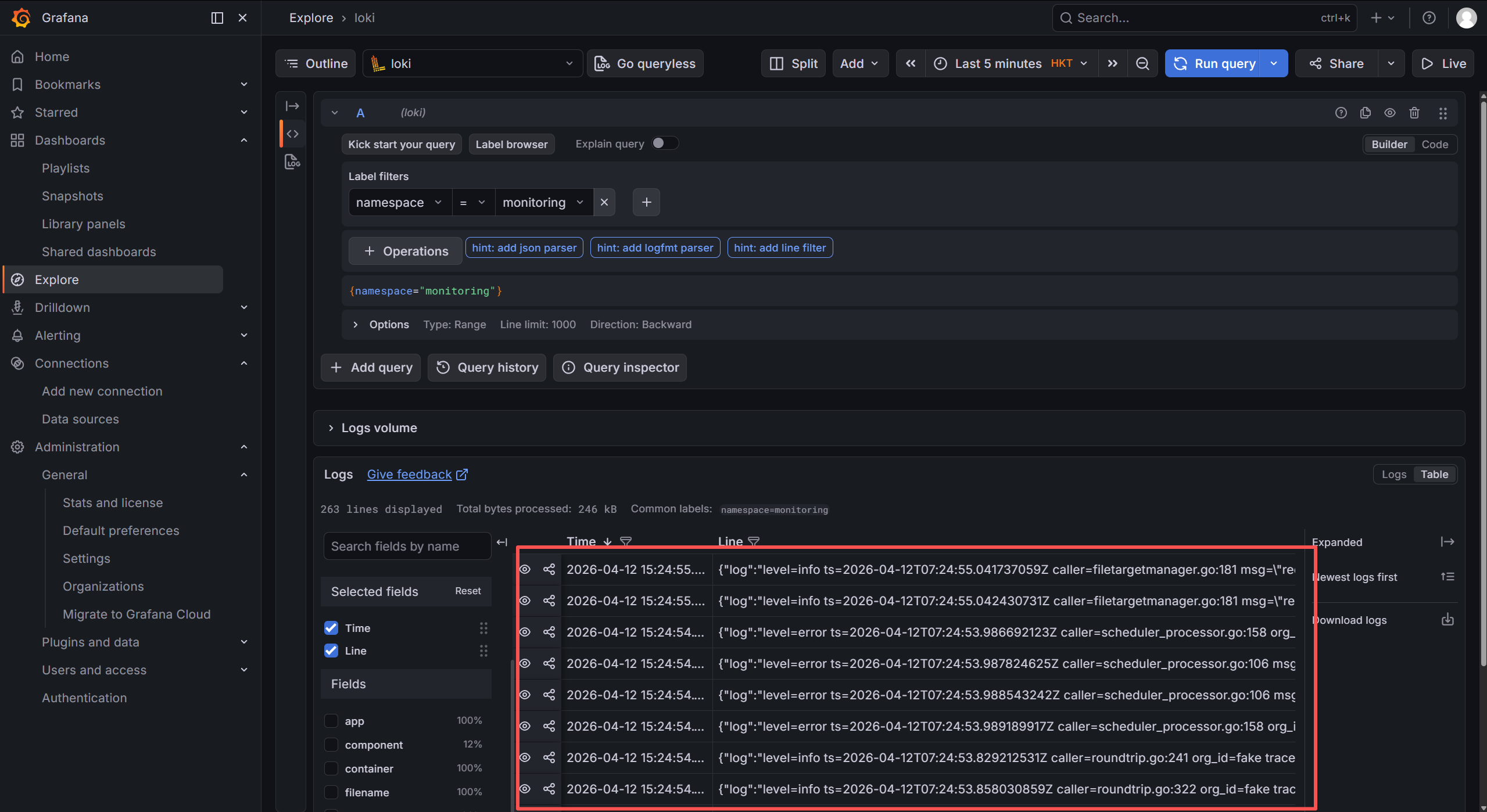Screen dimensions: 1487x812
Task: Toggle Newest logs first sort order
Action: pyautogui.click(x=1447, y=577)
